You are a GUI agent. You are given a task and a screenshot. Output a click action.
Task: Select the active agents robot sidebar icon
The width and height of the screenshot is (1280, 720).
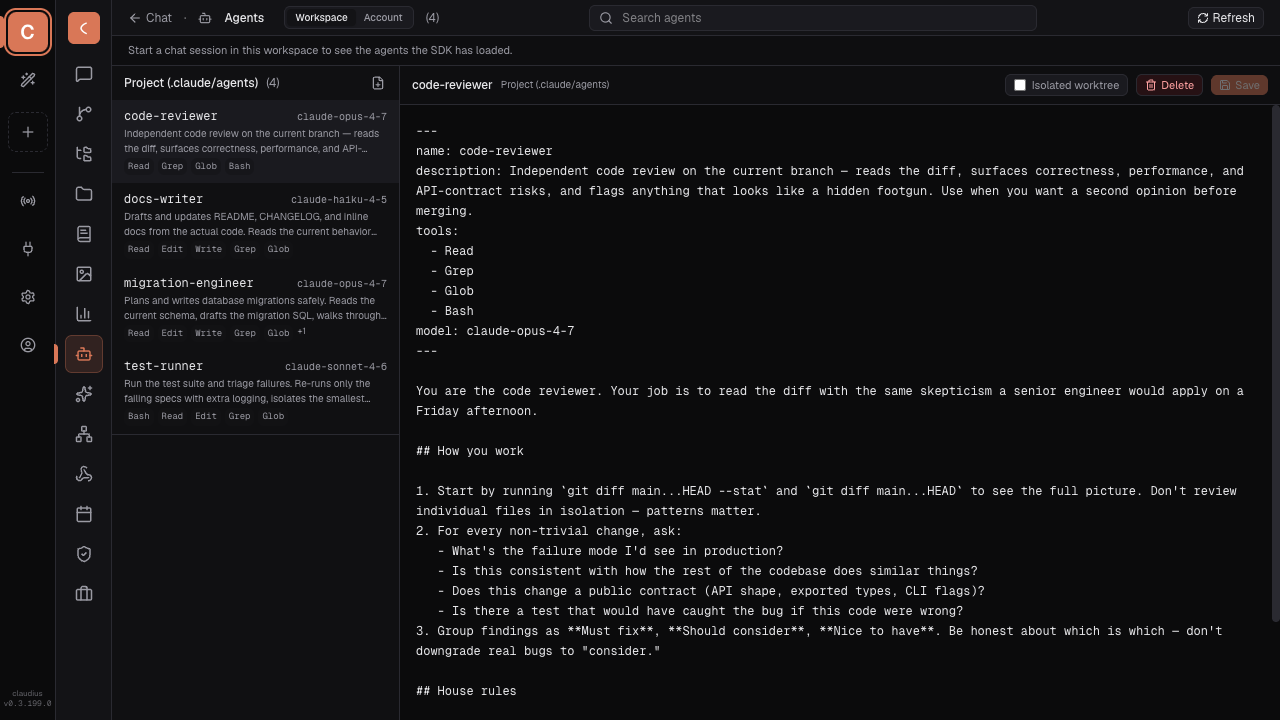(x=84, y=354)
